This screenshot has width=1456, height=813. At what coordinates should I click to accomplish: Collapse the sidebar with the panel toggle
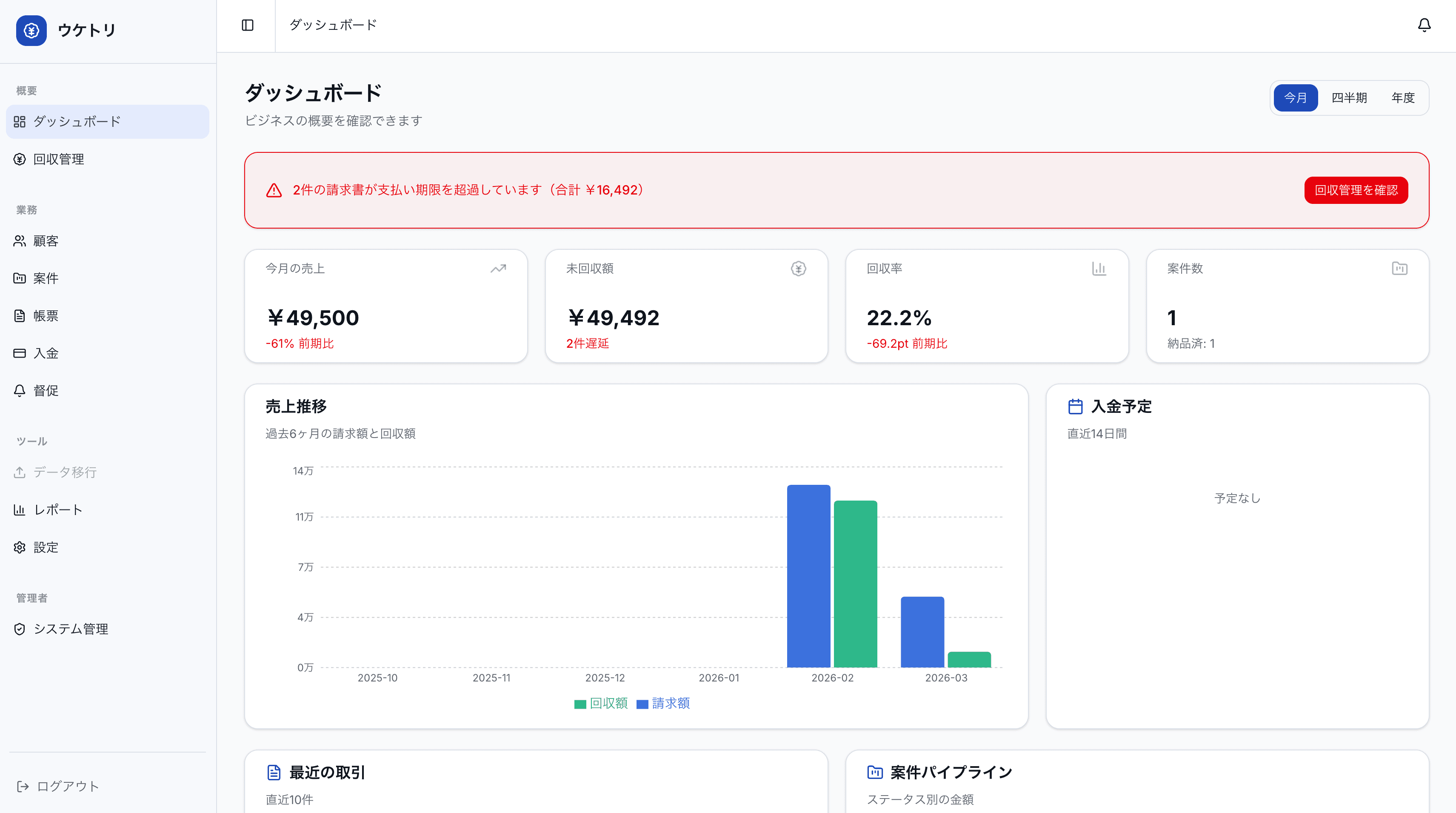(x=247, y=25)
